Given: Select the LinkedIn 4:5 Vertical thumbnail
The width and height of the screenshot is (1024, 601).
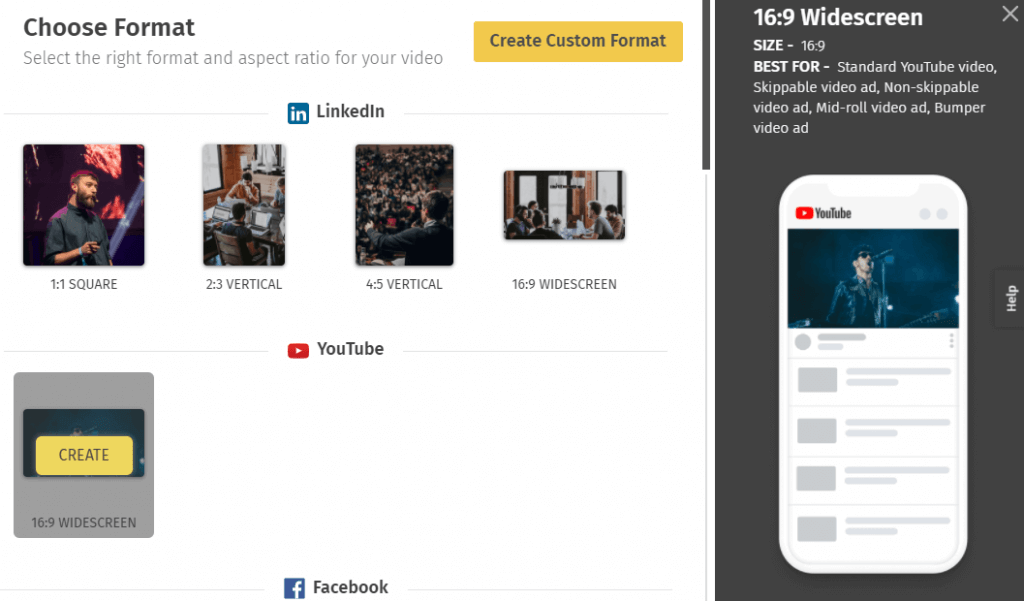Looking at the screenshot, I should (x=404, y=204).
